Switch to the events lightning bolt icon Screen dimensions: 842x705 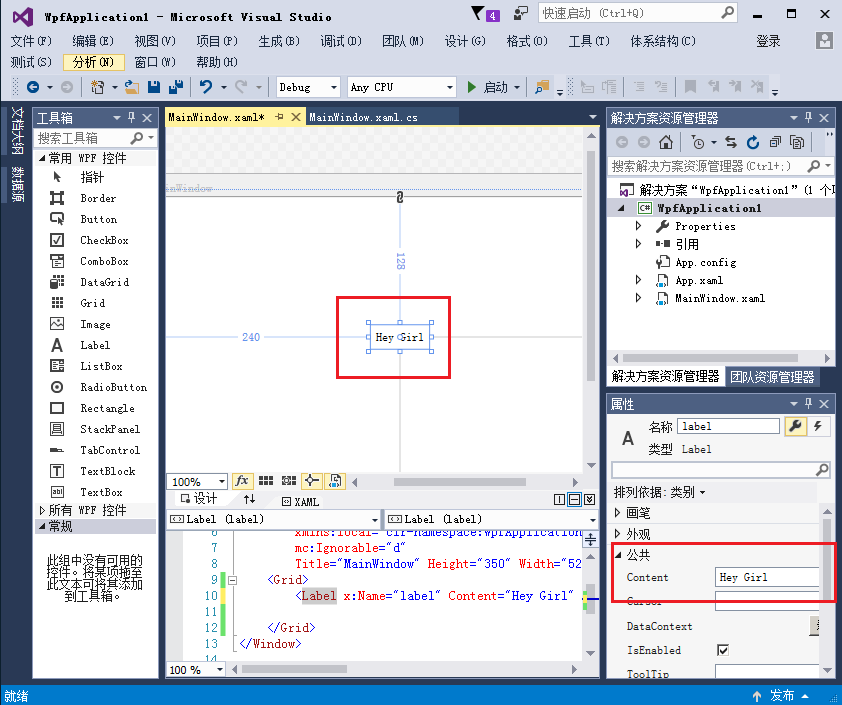pyautogui.click(x=818, y=426)
